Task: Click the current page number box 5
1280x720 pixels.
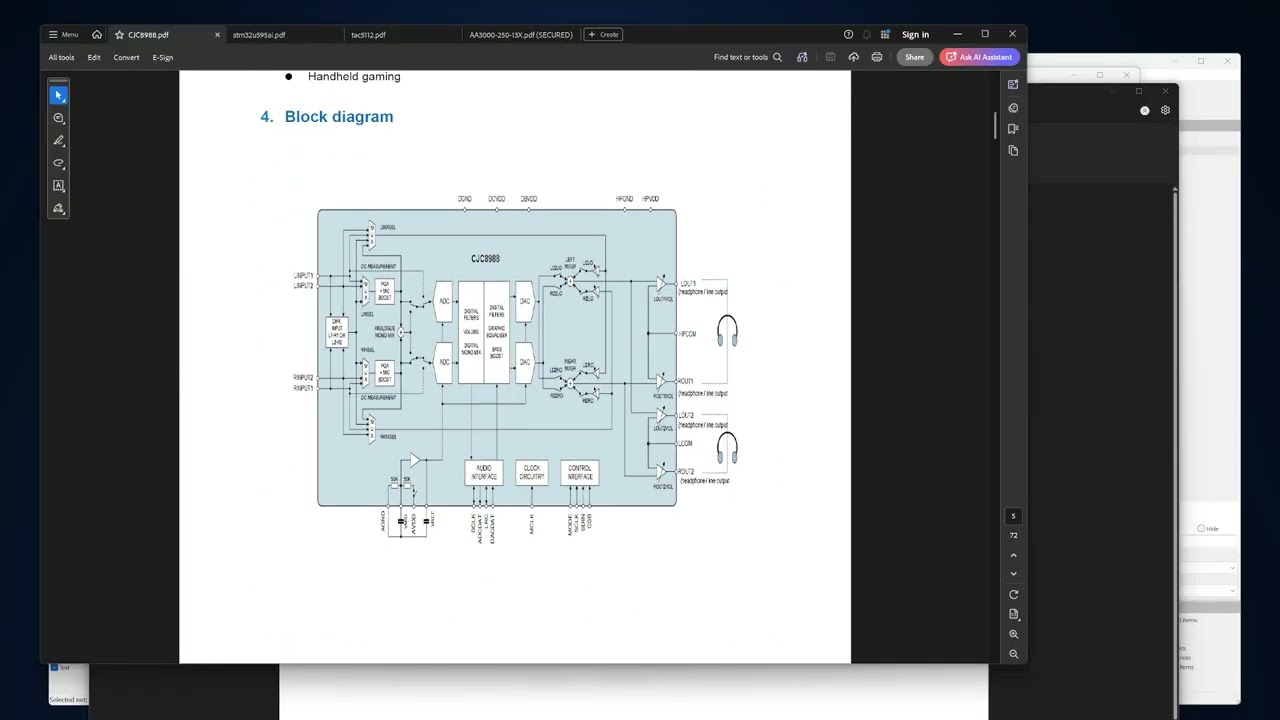Action: pos(1013,516)
